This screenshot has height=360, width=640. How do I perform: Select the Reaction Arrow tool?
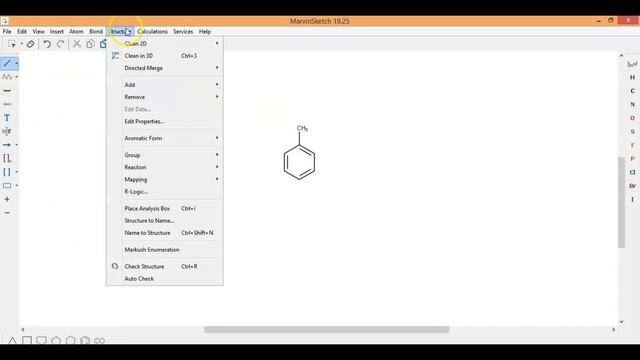(7, 145)
